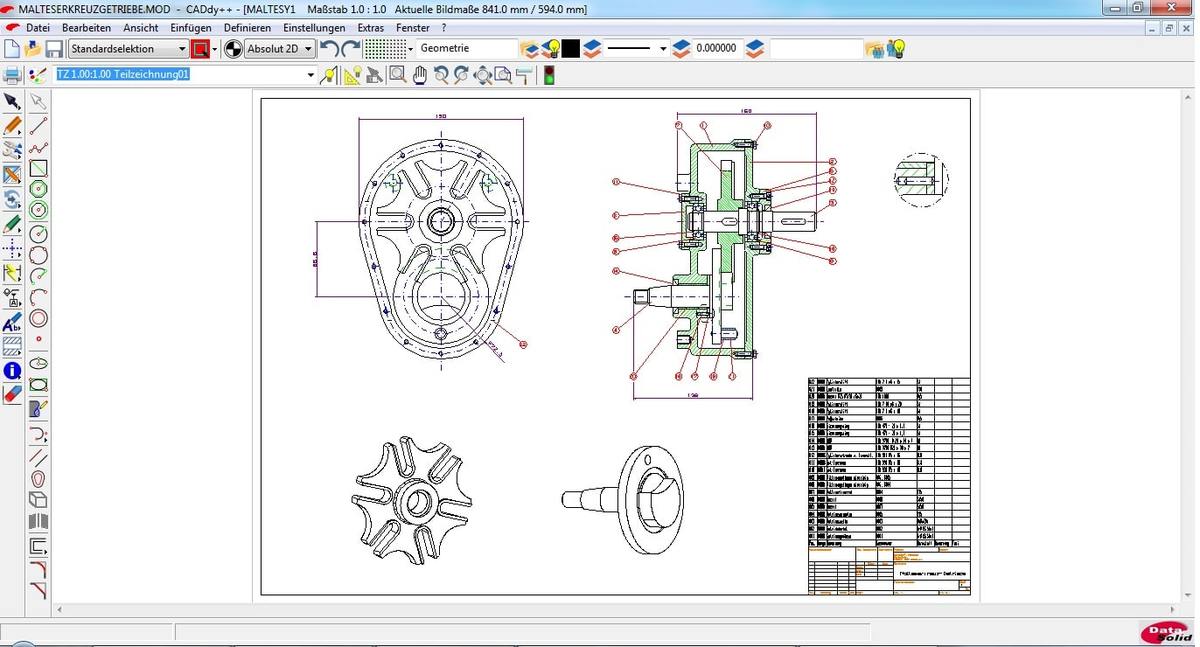Expand the Absolut 2D dropdown
The height and width of the screenshot is (647, 1200).
(x=308, y=49)
